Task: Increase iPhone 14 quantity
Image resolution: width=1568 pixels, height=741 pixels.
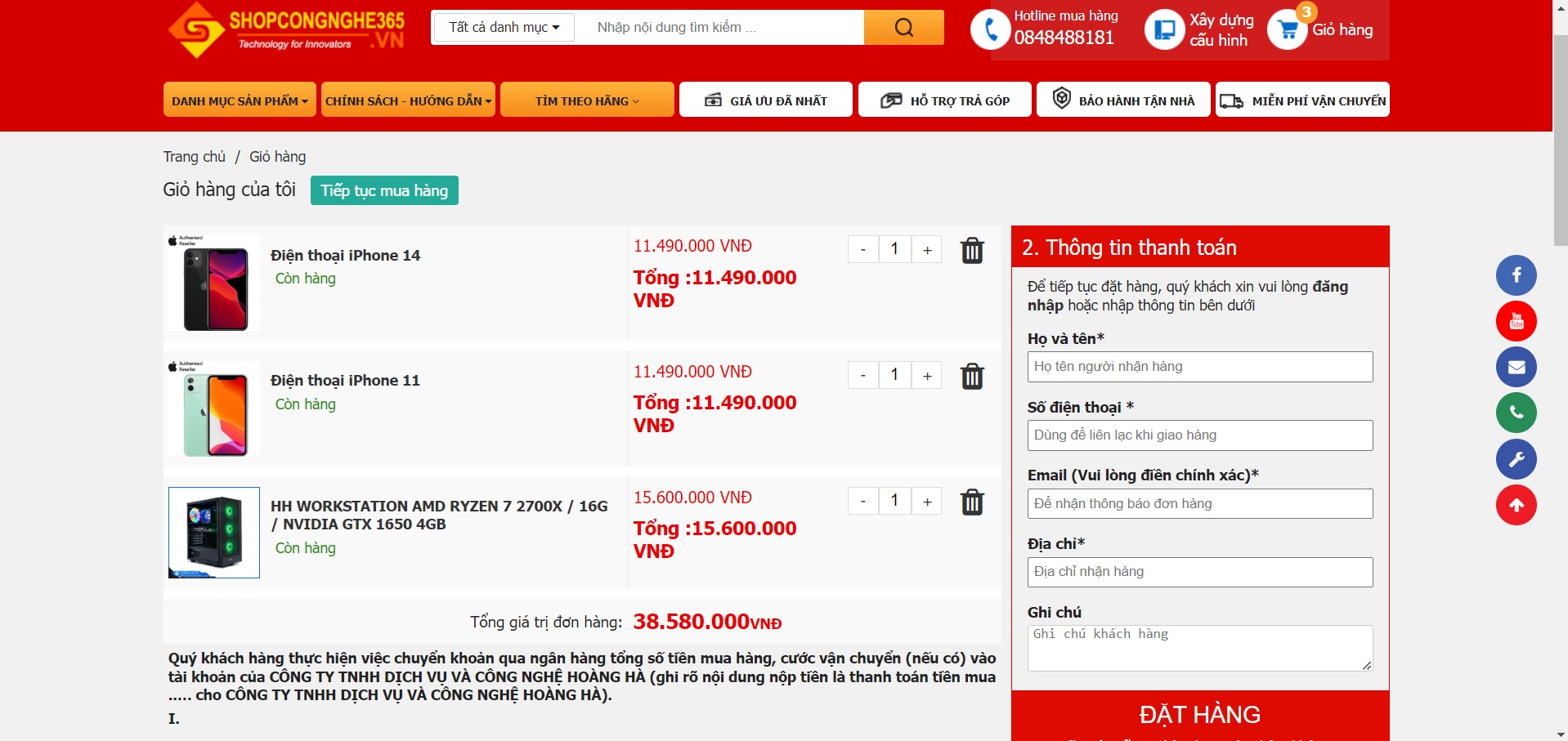Action: coord(927,250)
